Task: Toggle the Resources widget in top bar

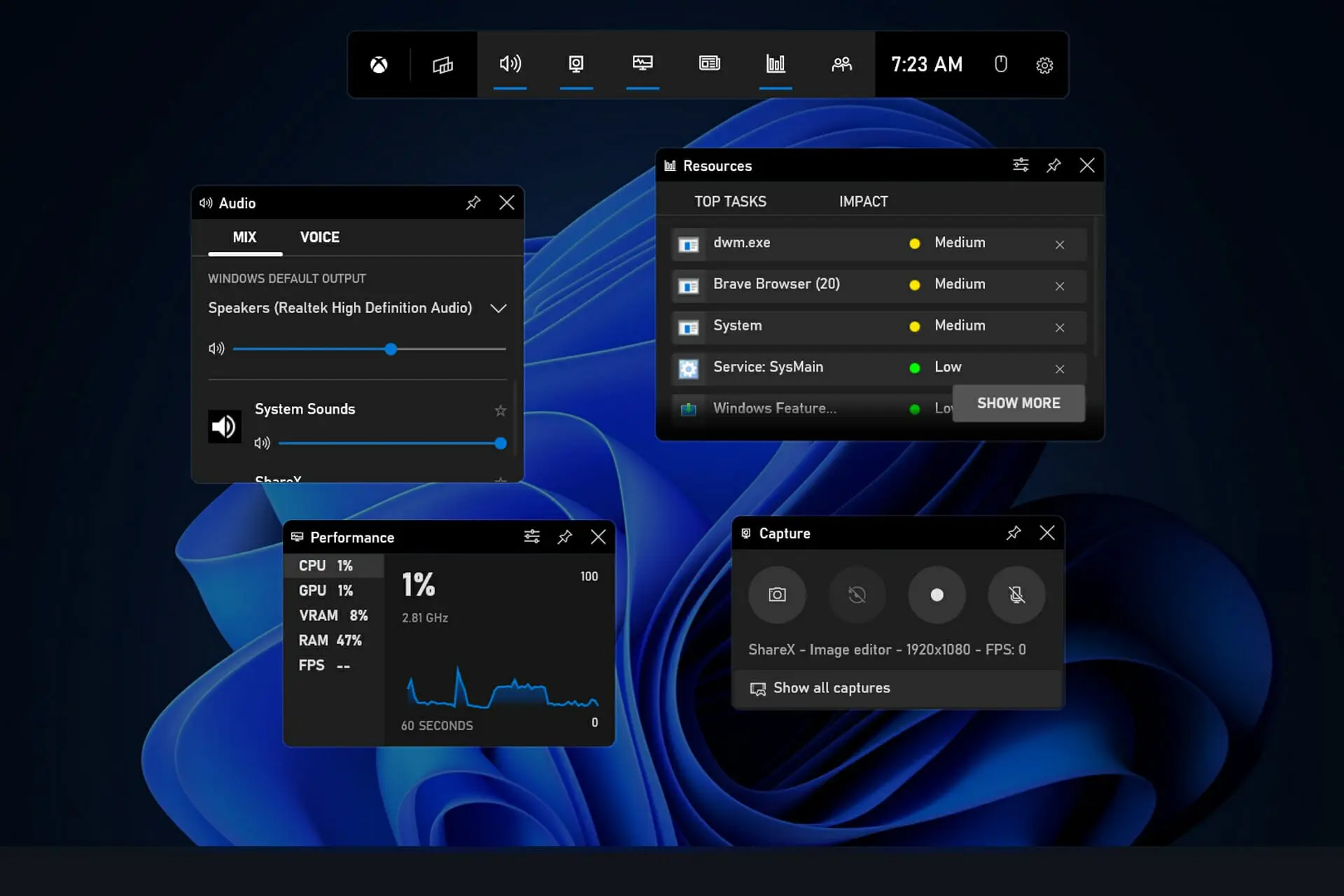Action: point(775,64)
